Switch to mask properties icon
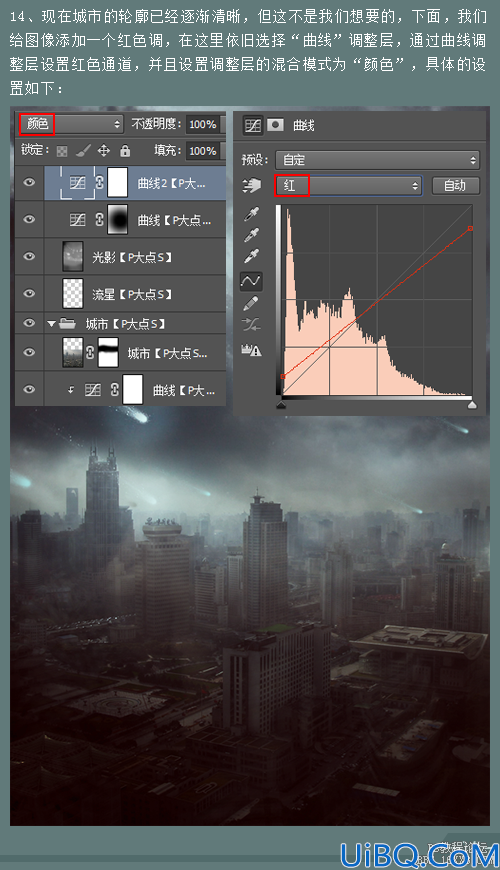 tap(275, 125)
